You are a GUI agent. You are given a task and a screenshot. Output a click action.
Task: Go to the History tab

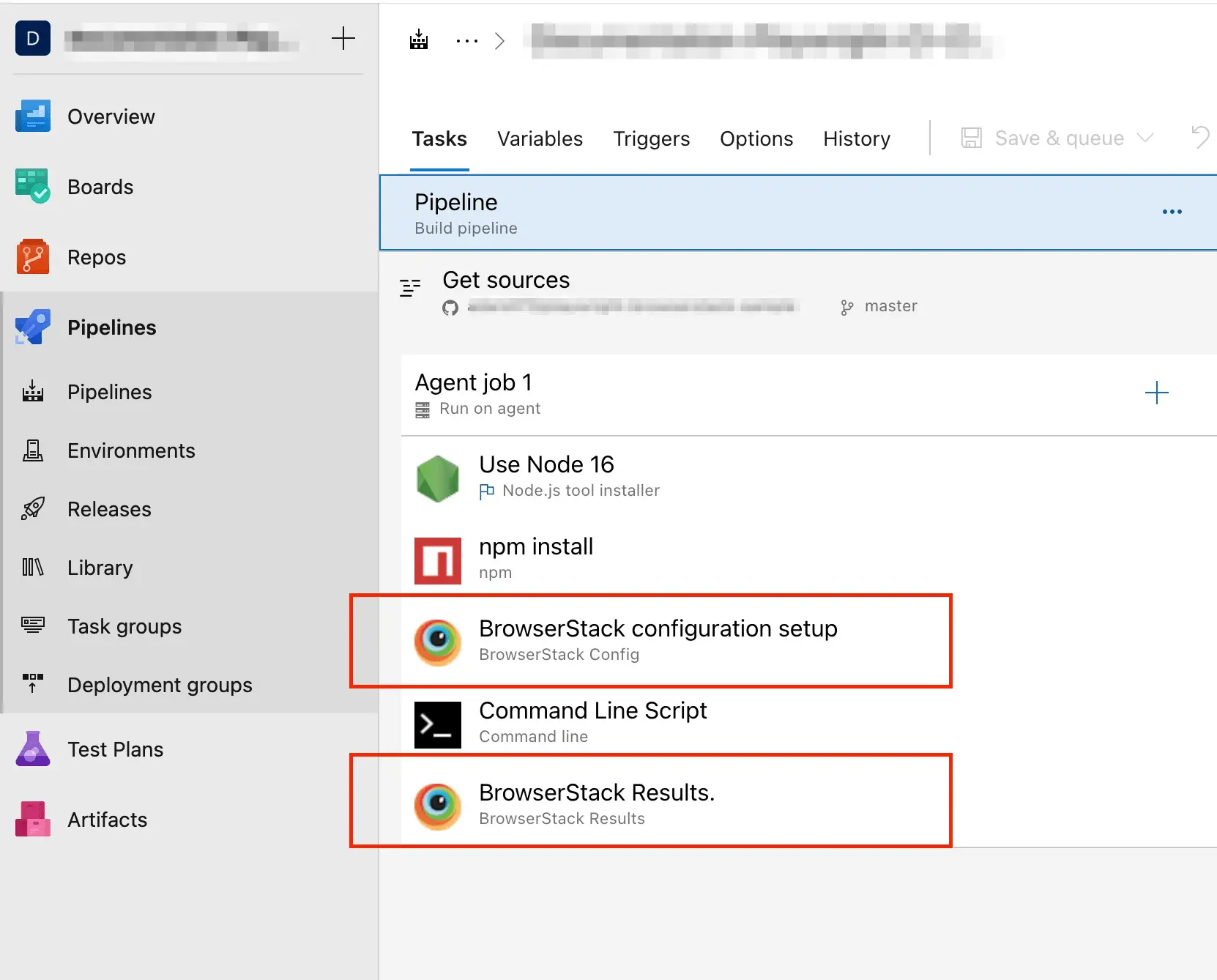[x=856, y=139]
